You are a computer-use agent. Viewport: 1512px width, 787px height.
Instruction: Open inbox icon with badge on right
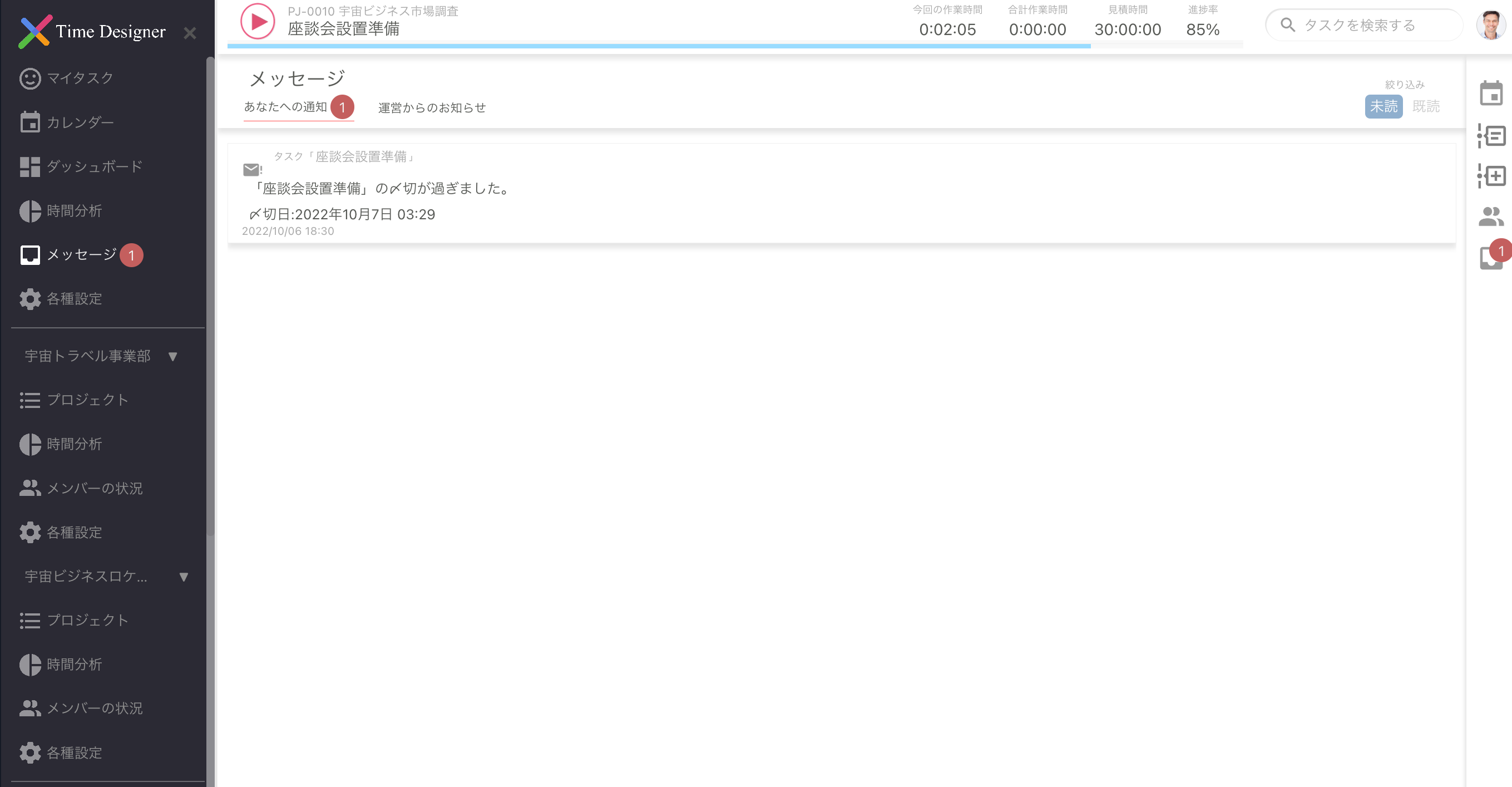1490,257
